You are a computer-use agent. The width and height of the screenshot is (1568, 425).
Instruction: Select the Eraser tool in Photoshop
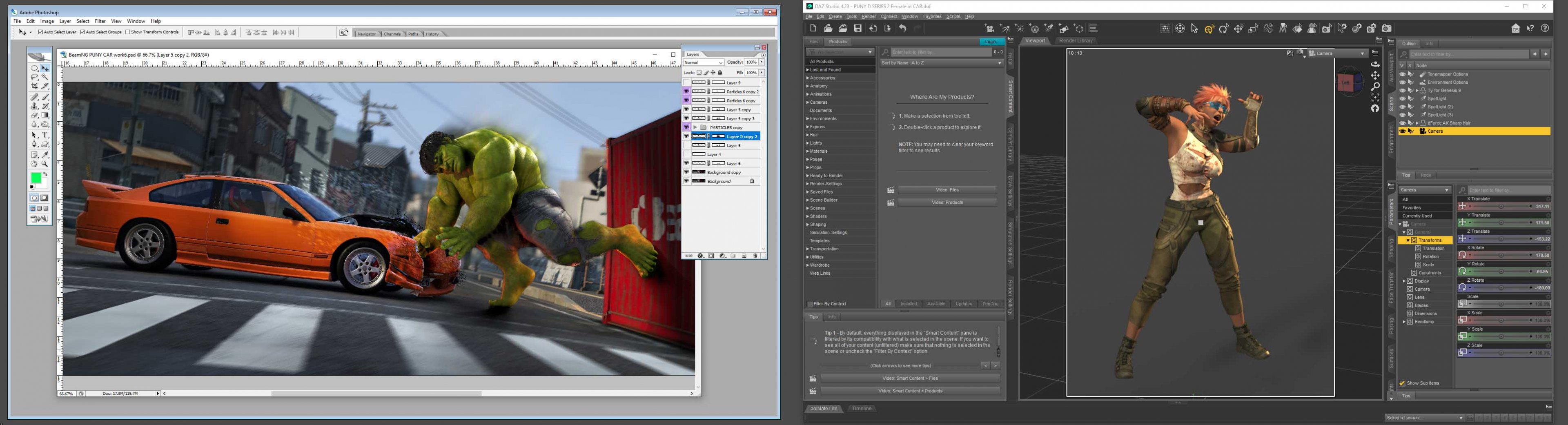click(34, 115)
